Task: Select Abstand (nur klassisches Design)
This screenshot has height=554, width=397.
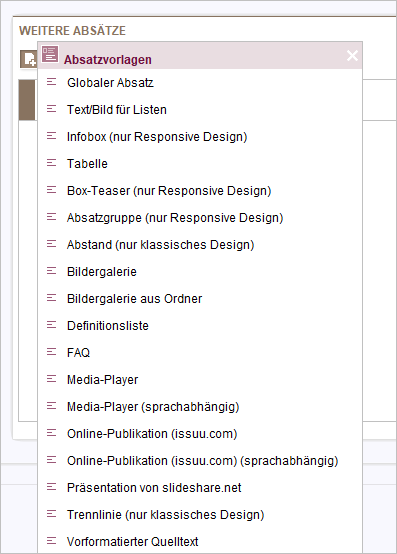Action: tap(161, 244)
